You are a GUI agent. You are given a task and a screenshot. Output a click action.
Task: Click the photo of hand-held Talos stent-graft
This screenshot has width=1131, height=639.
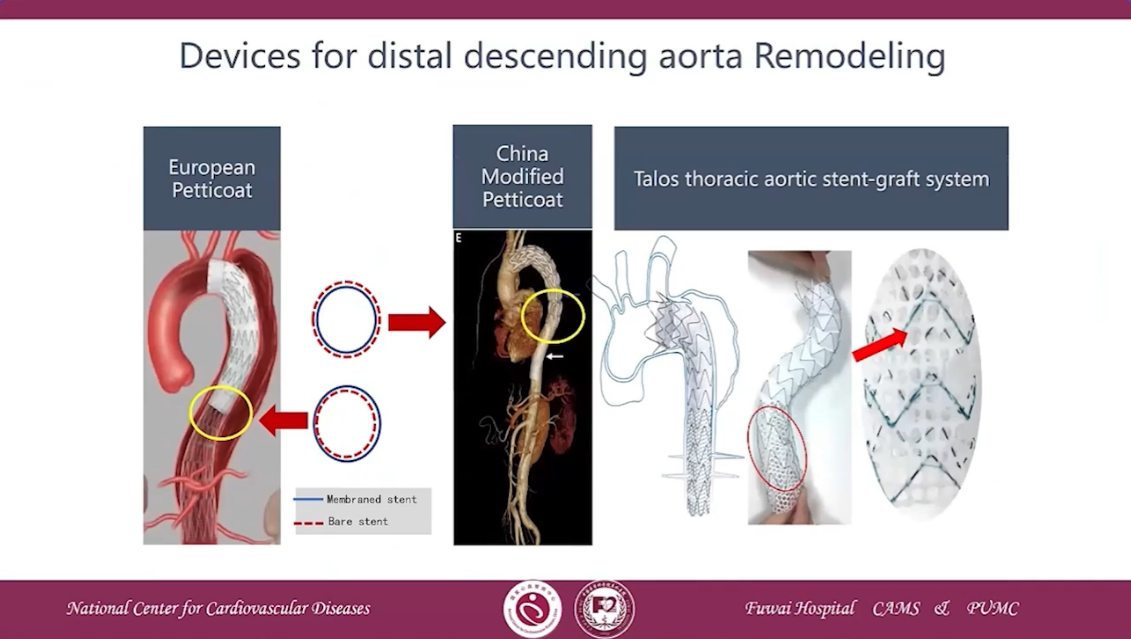tap(799, 387)
